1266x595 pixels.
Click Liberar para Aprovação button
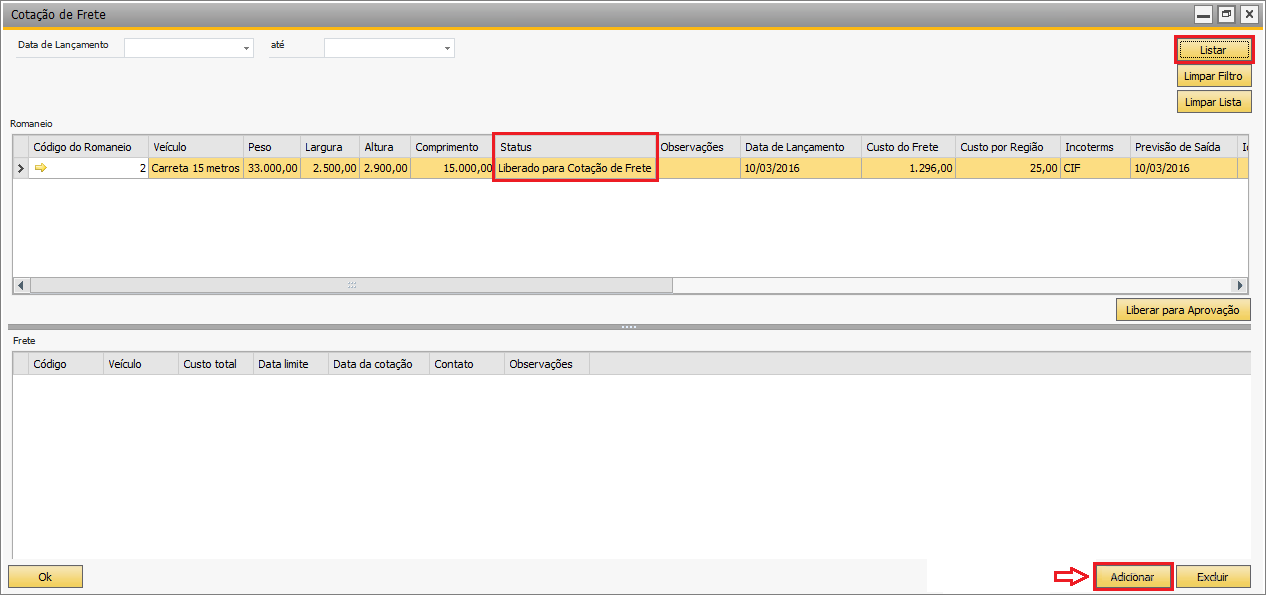pyautogui.click(x=1183, y=310)
